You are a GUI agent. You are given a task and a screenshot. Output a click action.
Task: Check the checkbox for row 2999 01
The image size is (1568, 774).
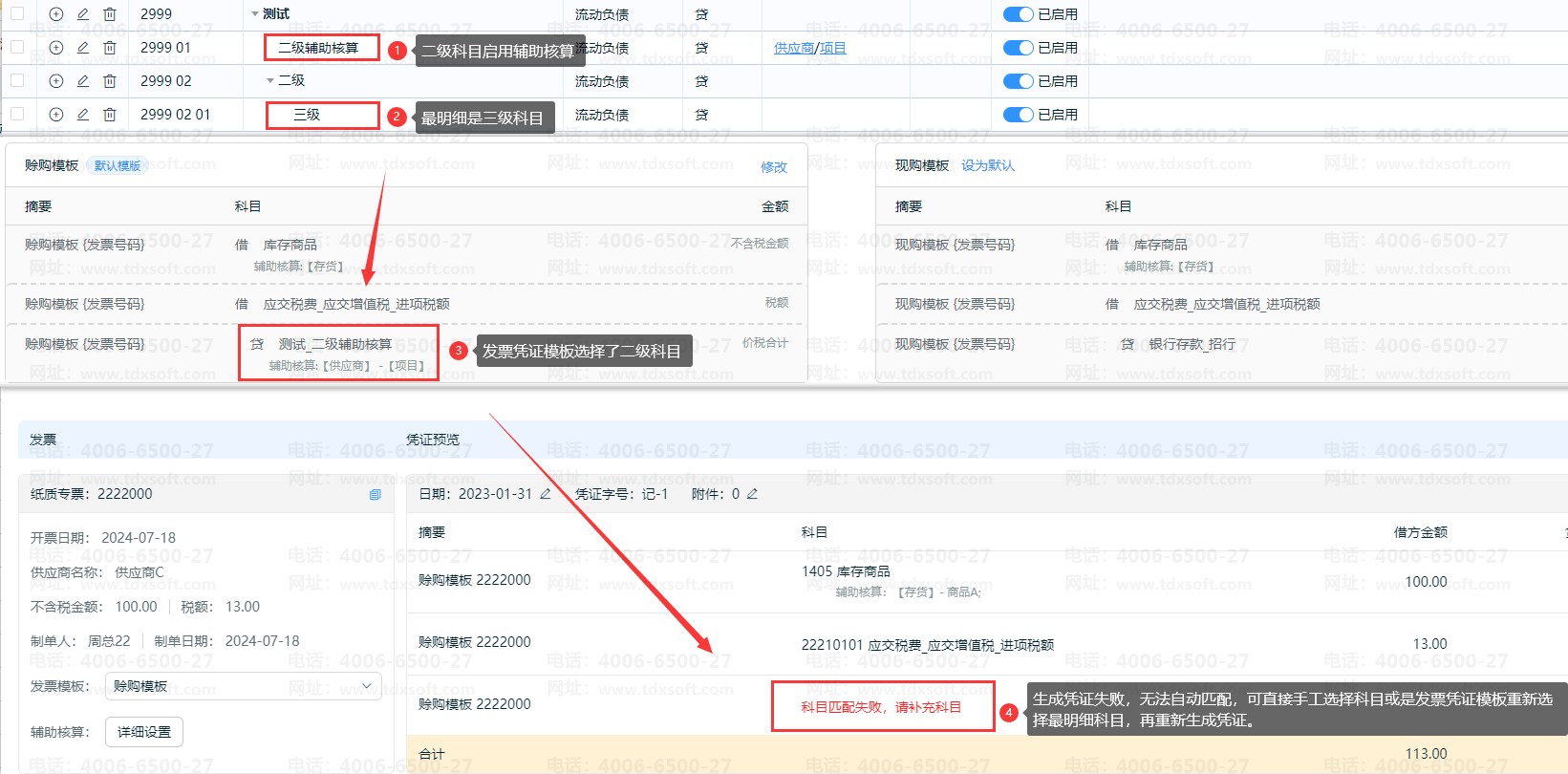click(x=17, y=47)
